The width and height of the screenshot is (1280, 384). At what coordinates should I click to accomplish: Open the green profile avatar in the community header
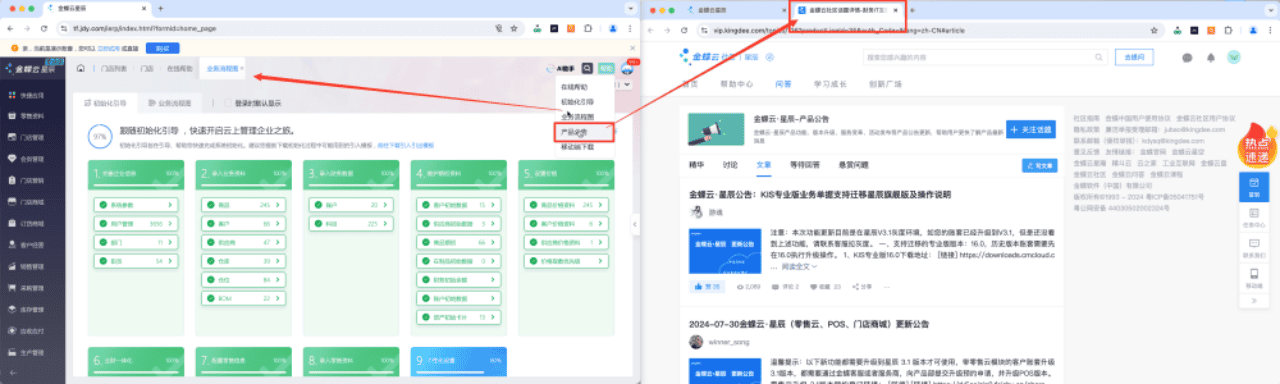click(1233, 57)
